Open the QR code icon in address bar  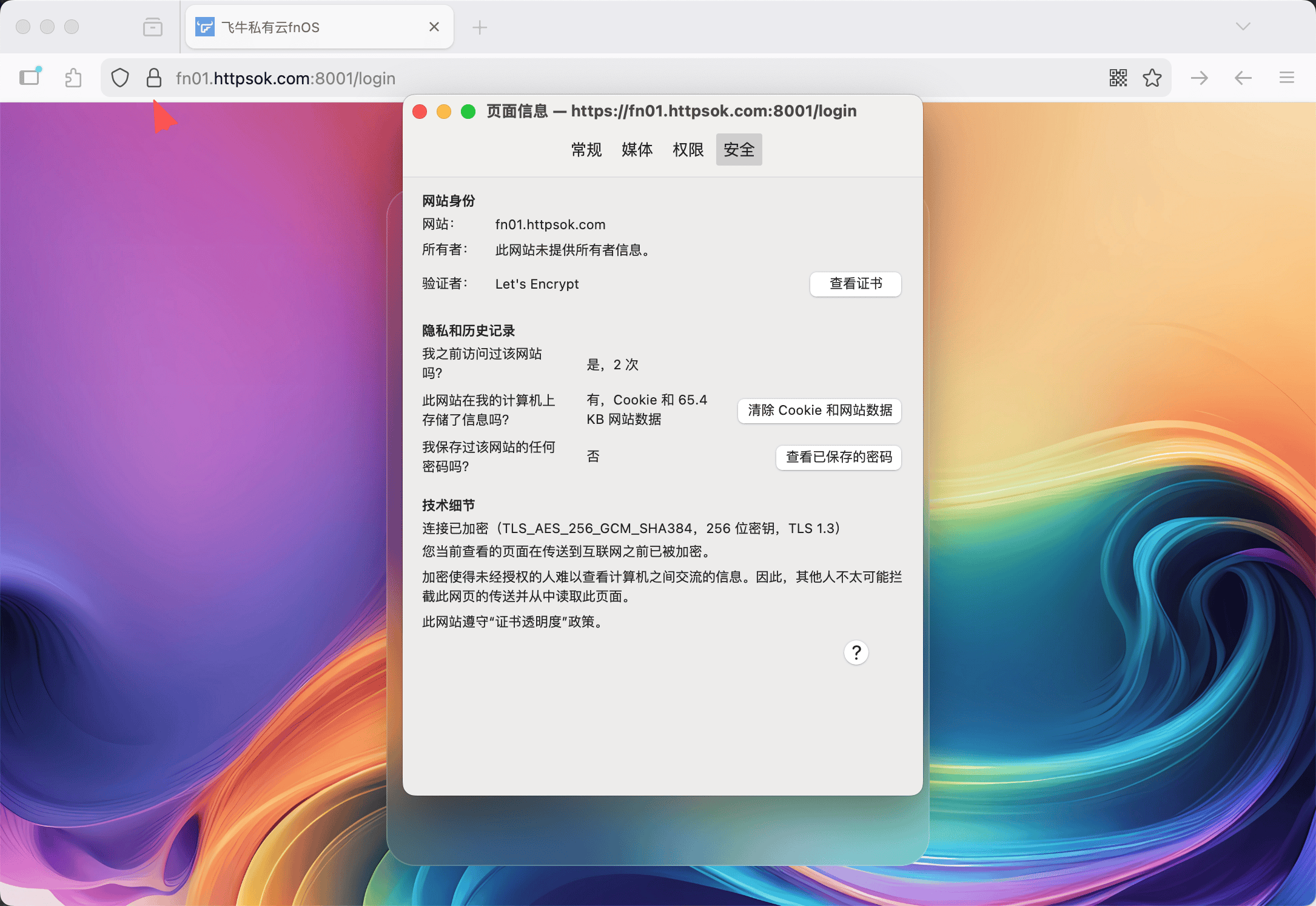tap(1118, 78)
